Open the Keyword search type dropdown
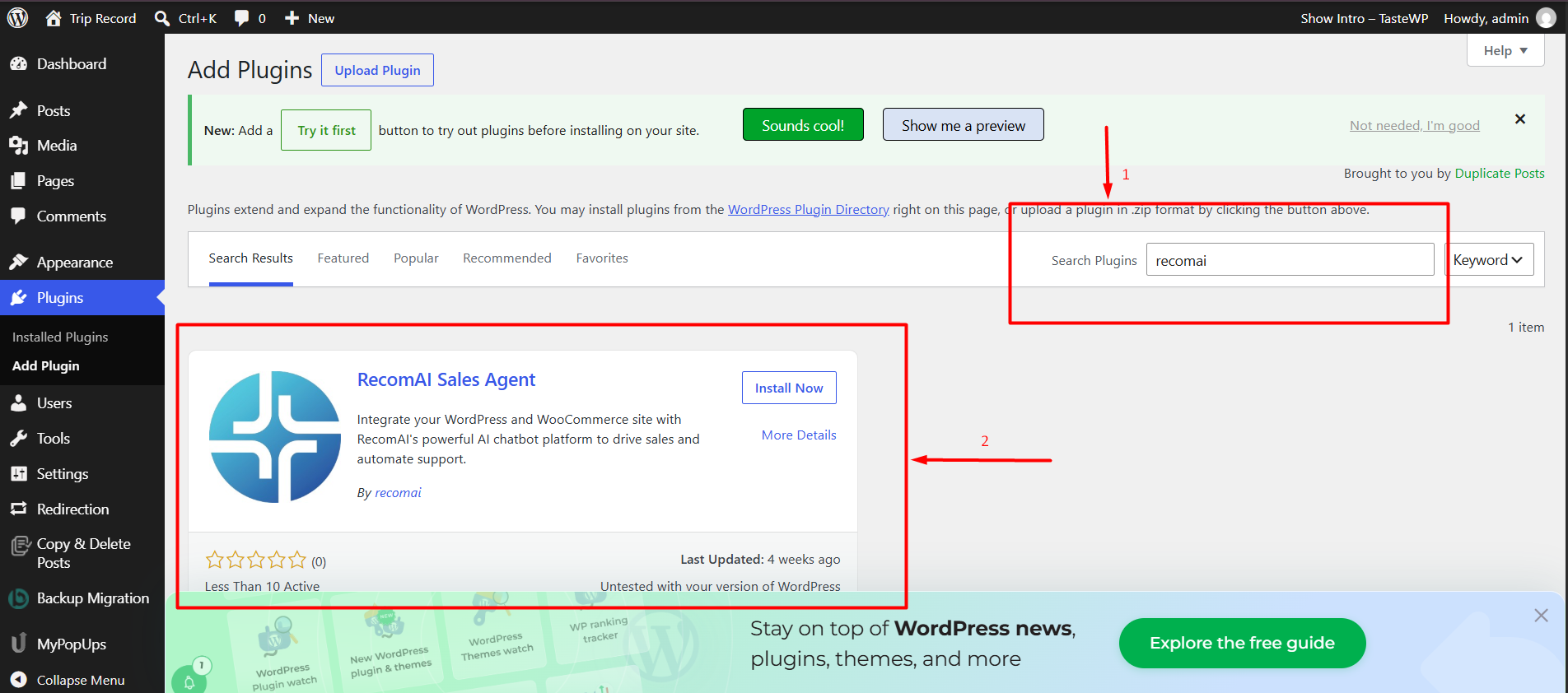Image resolution: width=1568 pixels, height=693 pixels. click(1489, 260)
